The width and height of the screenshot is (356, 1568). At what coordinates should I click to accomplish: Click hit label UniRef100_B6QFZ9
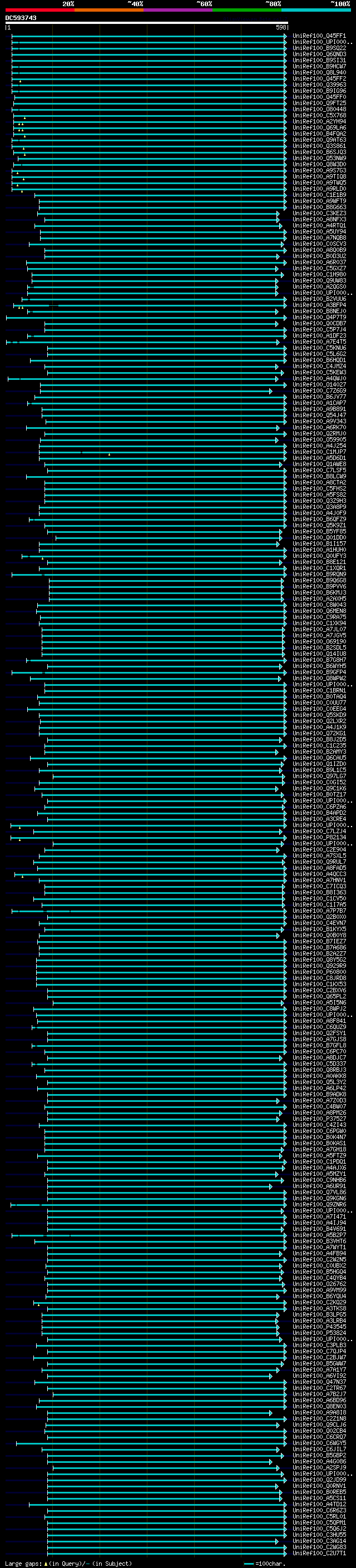tap(319, 519)
